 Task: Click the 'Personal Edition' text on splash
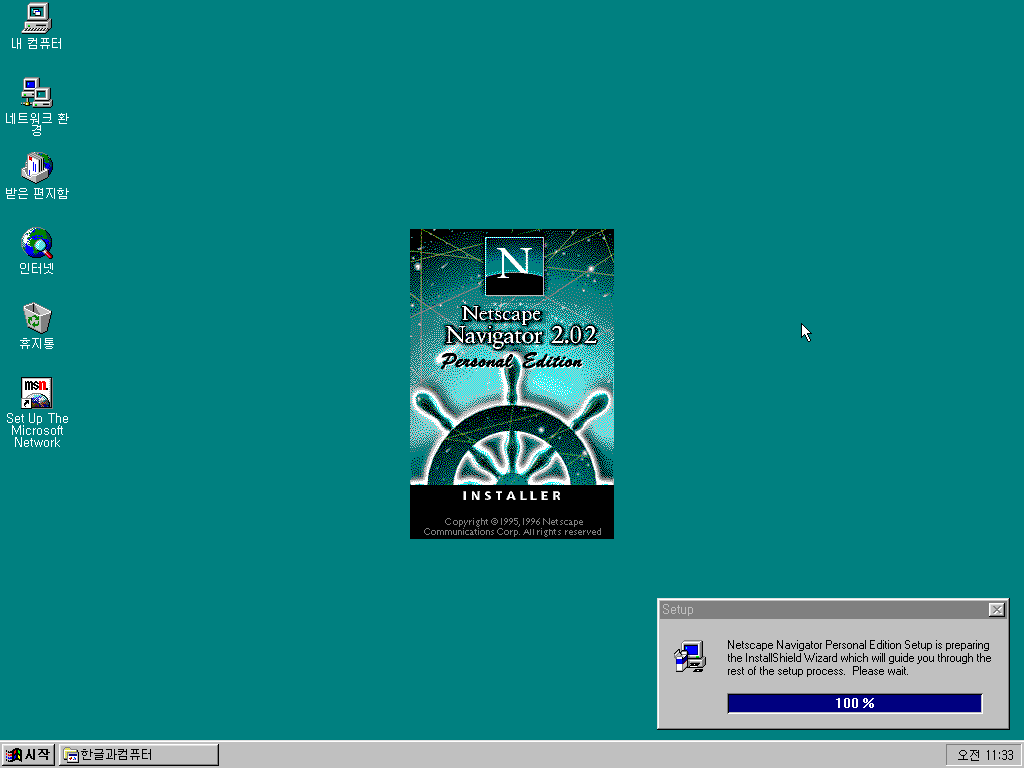point(511,361)
